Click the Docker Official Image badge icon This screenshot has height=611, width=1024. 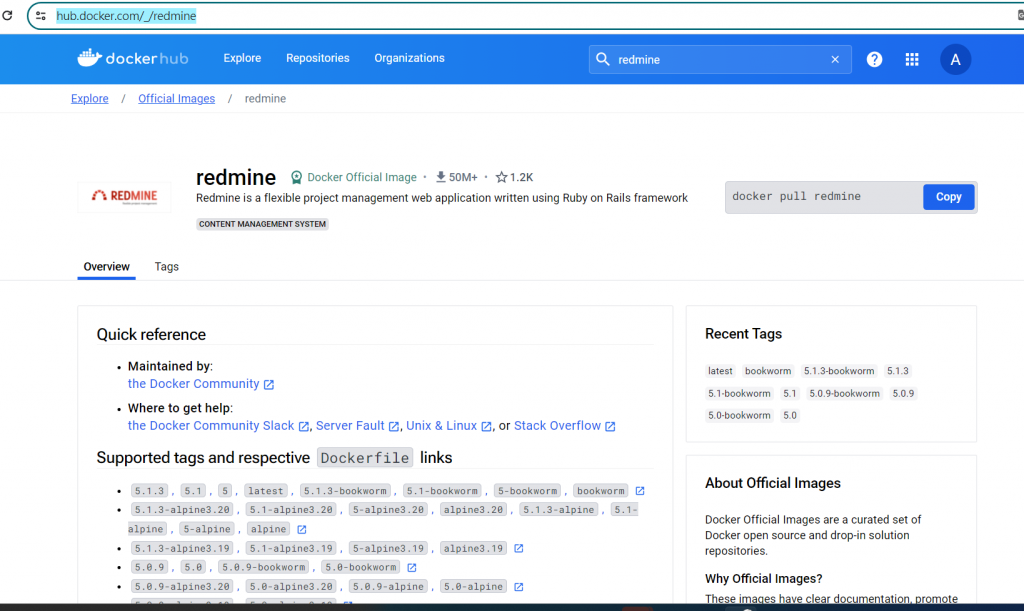[296, 177]
